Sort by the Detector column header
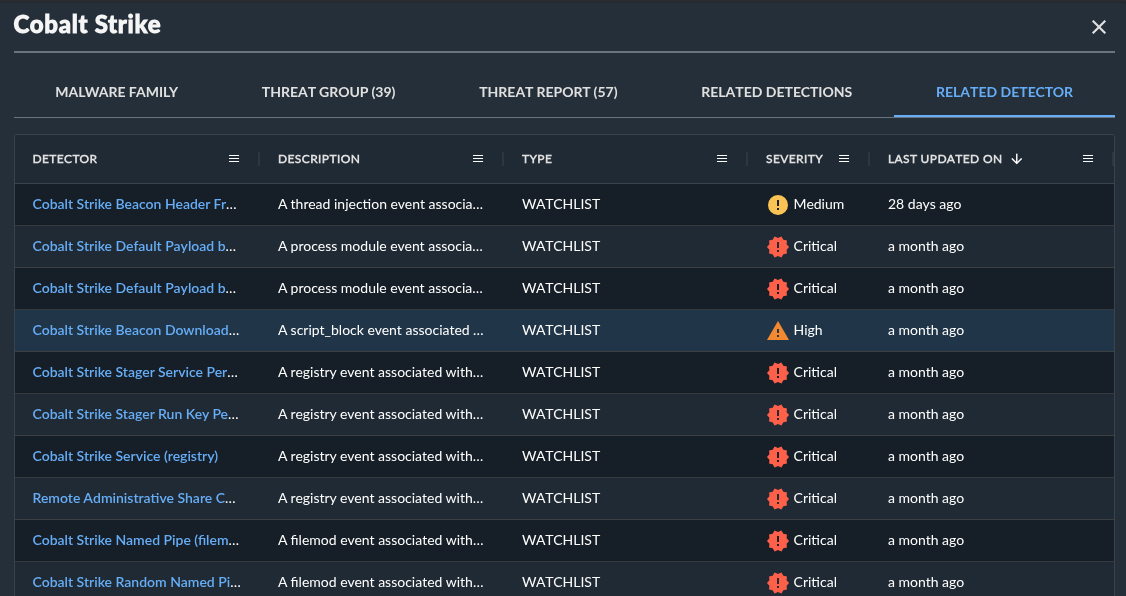The height and width of the screenshot is (596, 1126). pos(65,159)
